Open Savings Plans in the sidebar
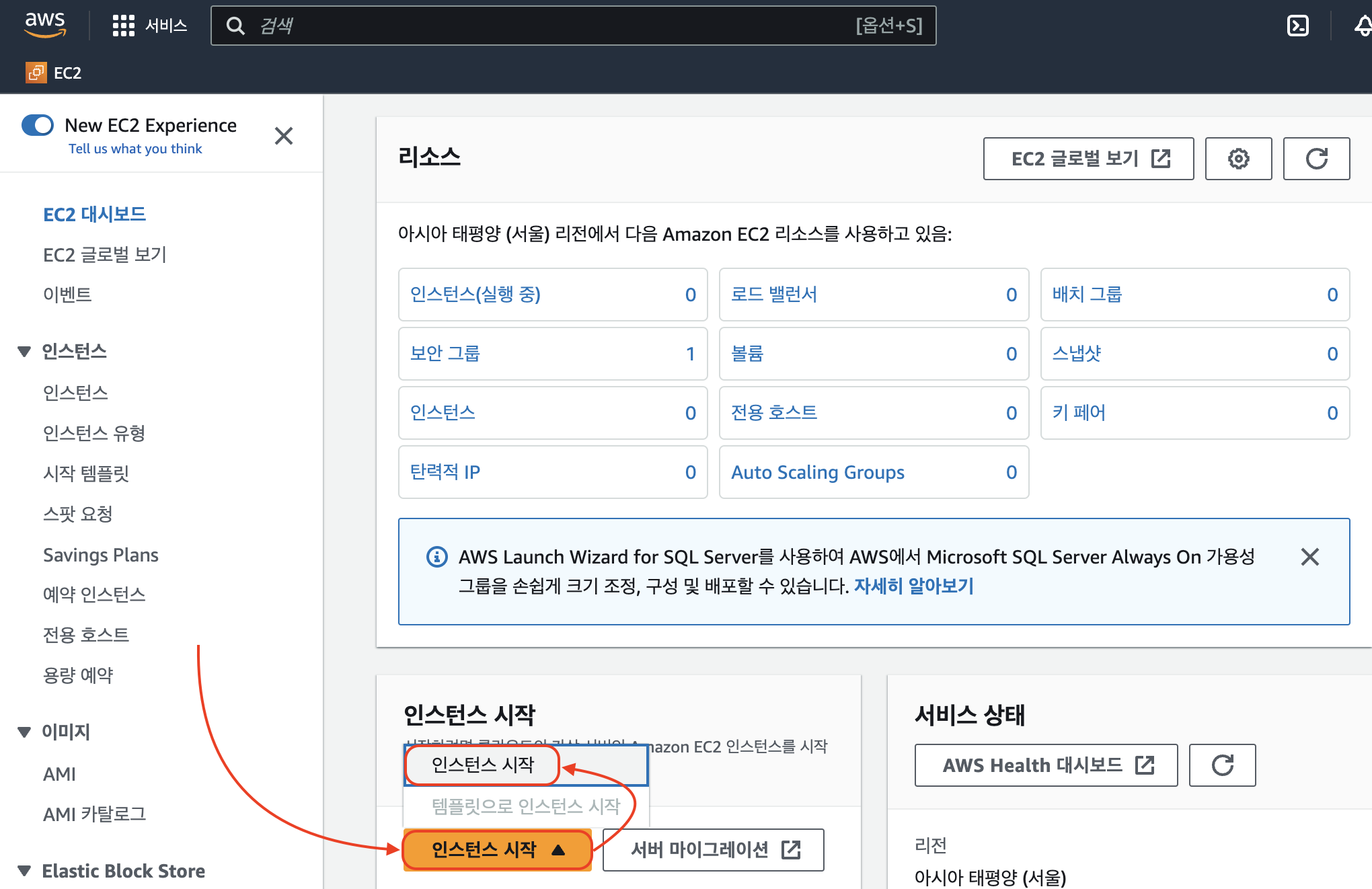 pyautogui.click(x=101, y=555)
